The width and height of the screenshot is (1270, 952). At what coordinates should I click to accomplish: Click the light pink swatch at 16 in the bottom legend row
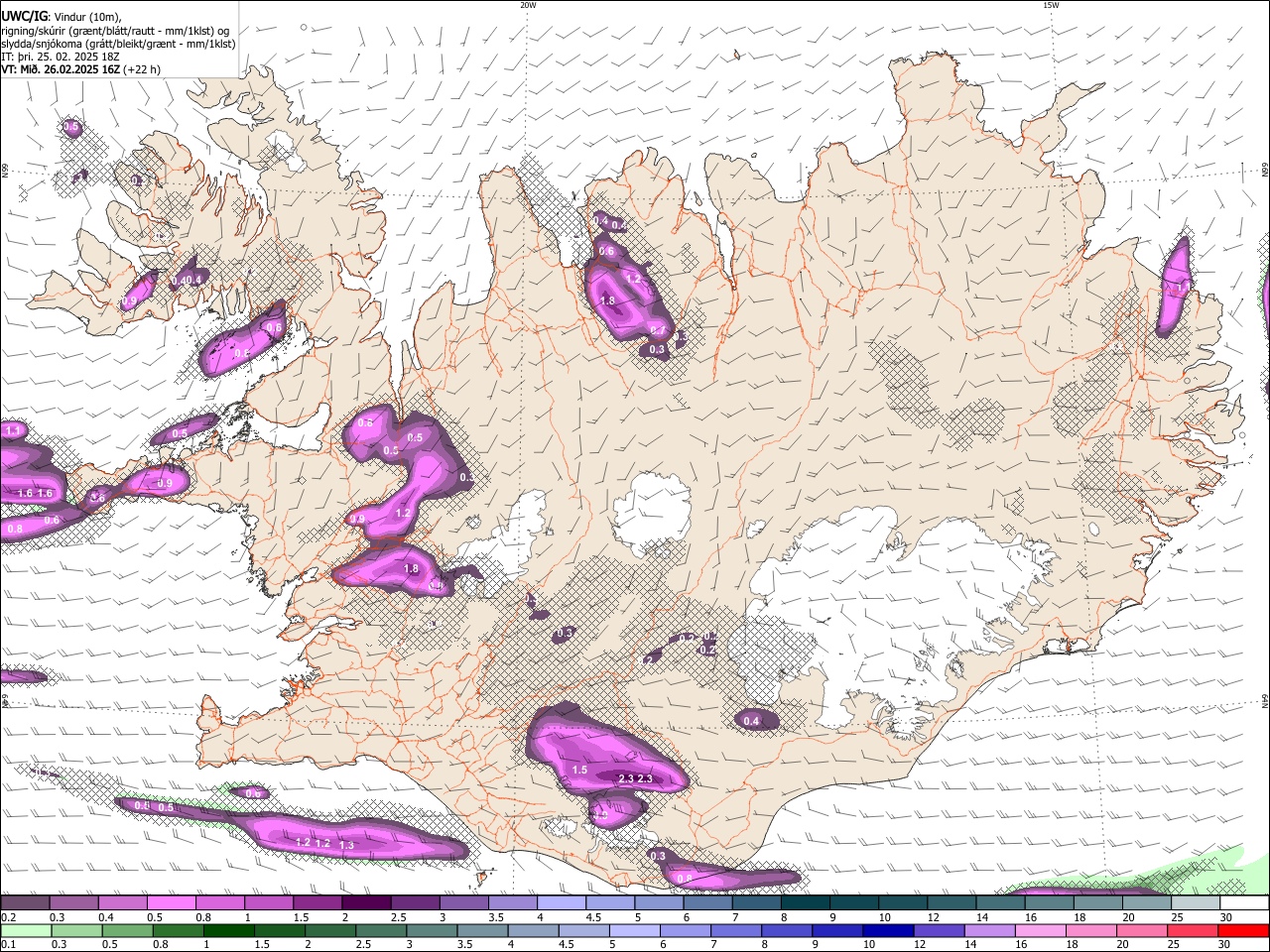[x=1040, y=931]
